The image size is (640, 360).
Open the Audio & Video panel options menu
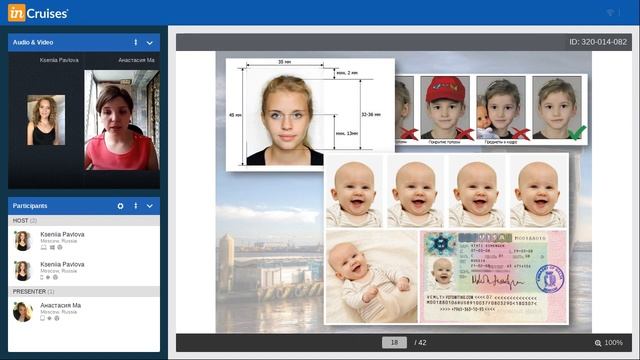point(136,42)
